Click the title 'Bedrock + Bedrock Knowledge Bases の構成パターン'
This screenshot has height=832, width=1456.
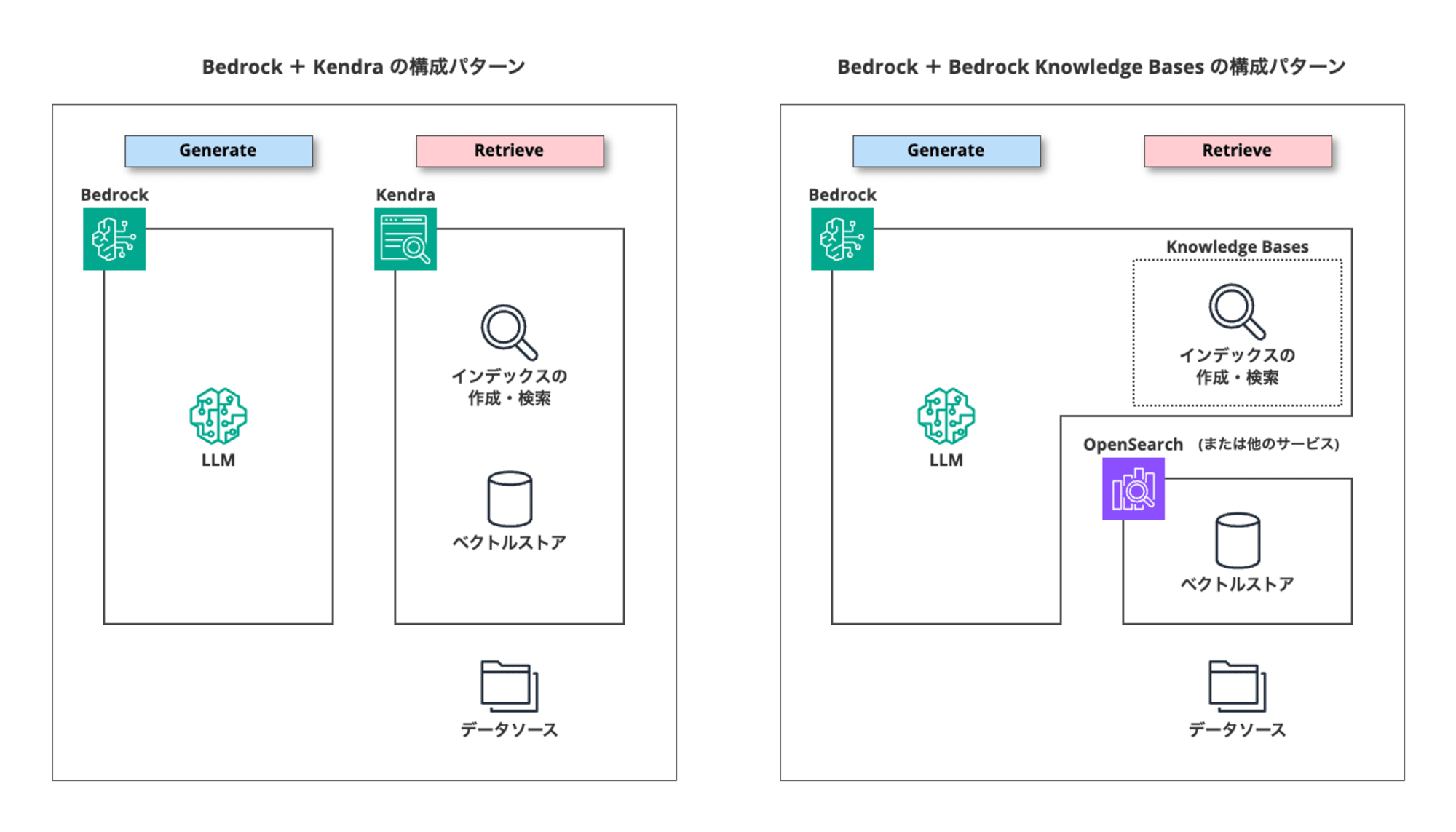click(1091, 67)
